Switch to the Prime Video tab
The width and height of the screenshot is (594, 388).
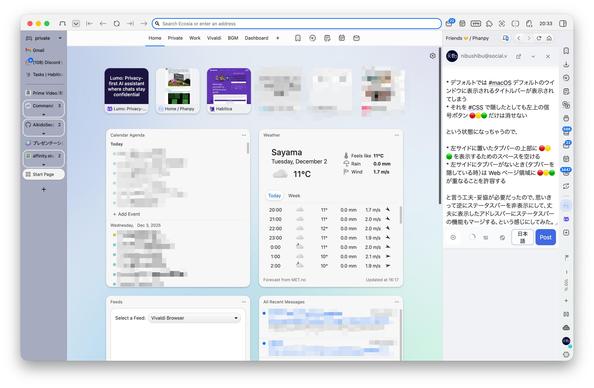click(x=44, y=93)
